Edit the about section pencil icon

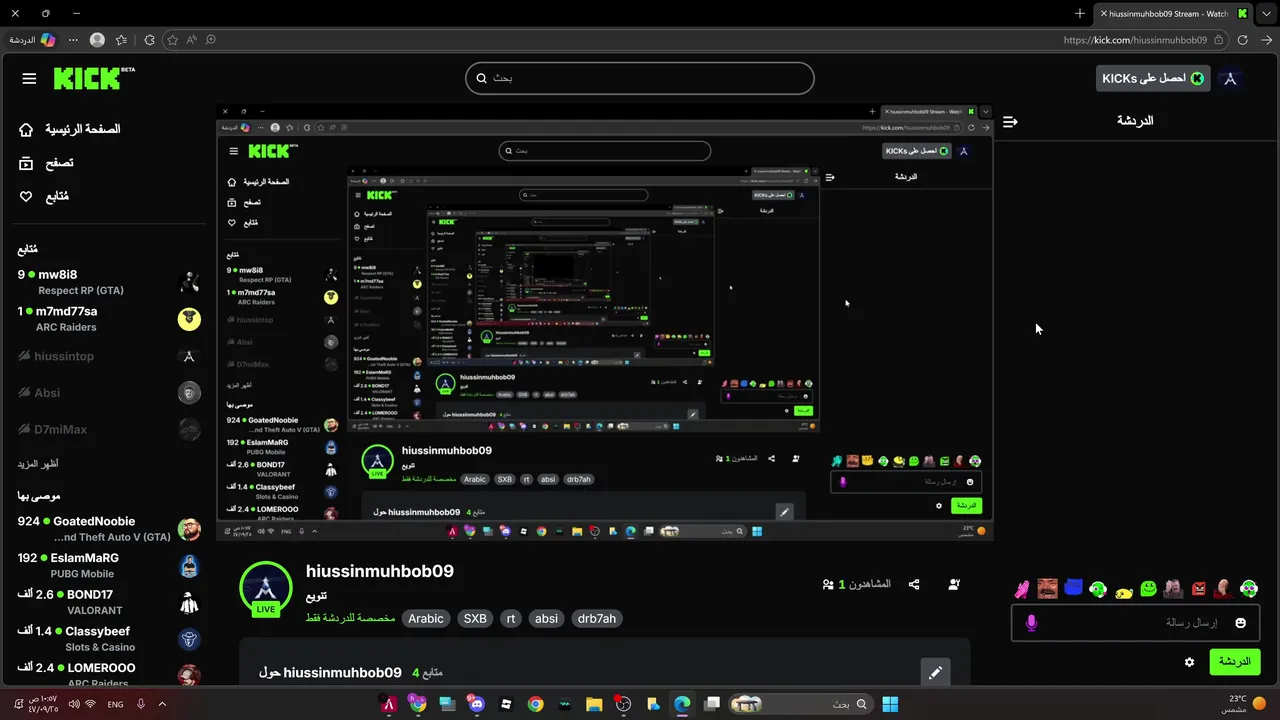[x=935, y=673]
